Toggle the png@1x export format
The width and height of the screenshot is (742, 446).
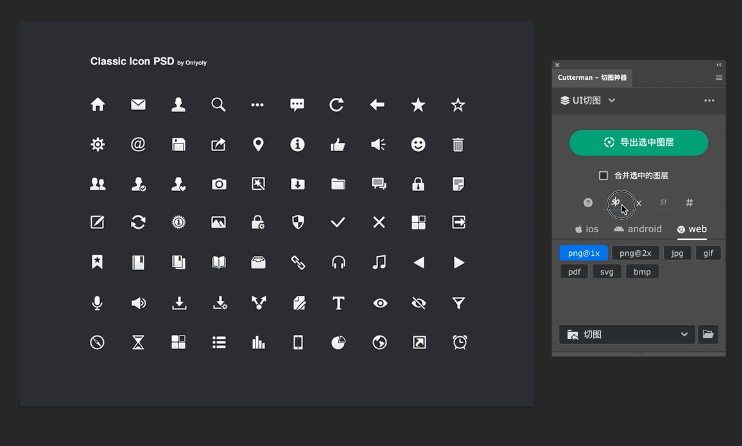(583, 254)
